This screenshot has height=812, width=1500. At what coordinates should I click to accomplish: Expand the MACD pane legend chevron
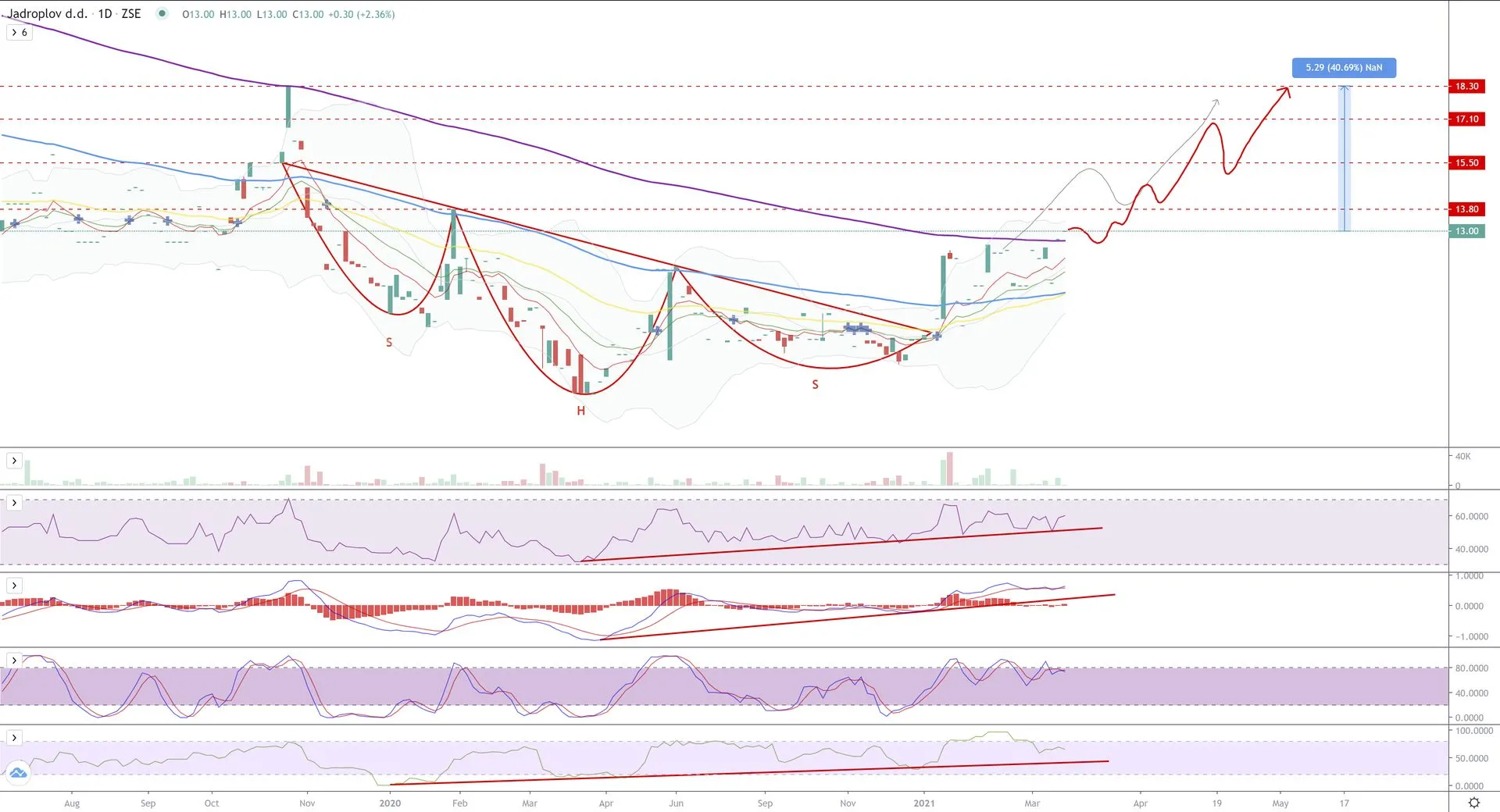(14, 586)
